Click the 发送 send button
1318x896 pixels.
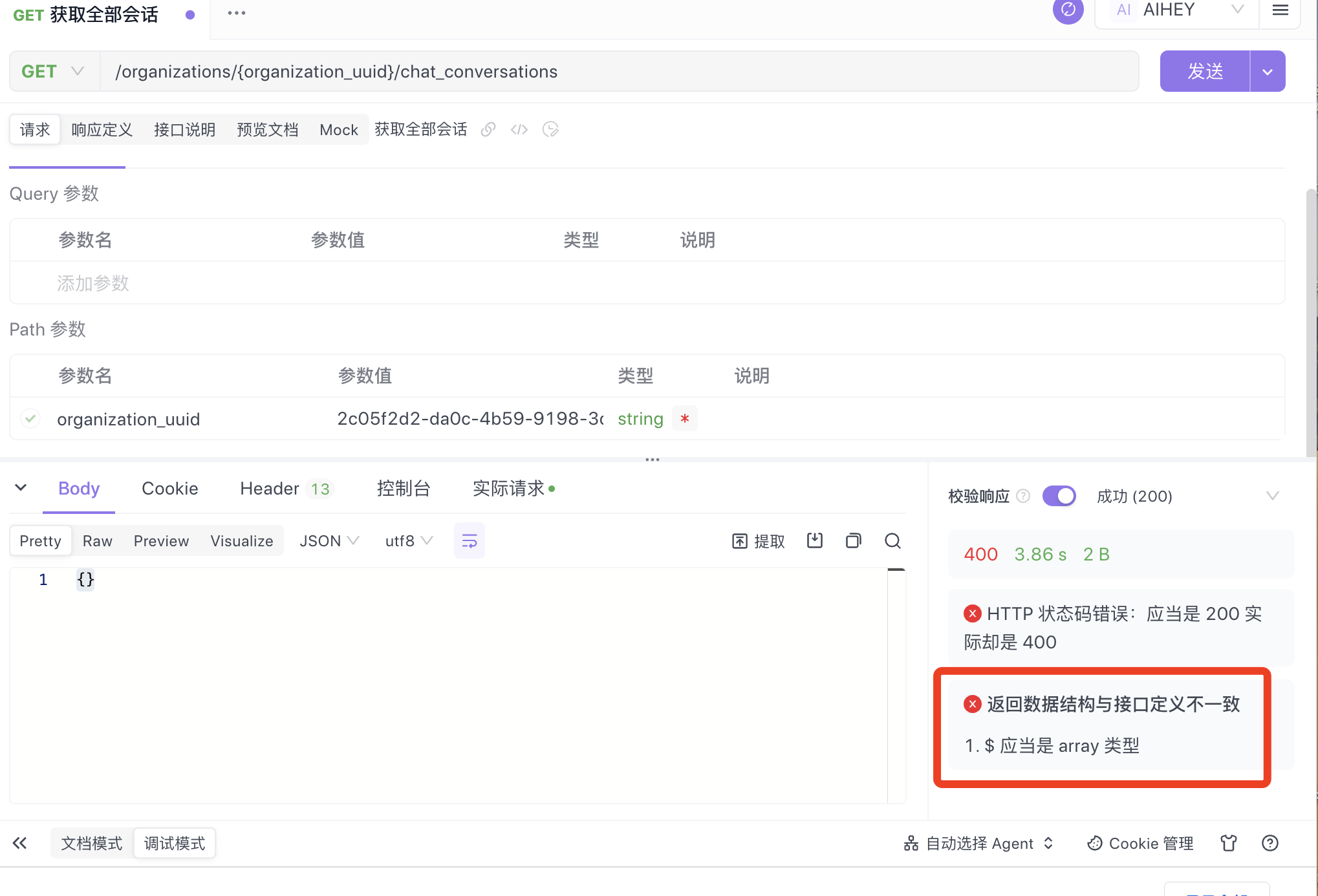point(1205,71)
